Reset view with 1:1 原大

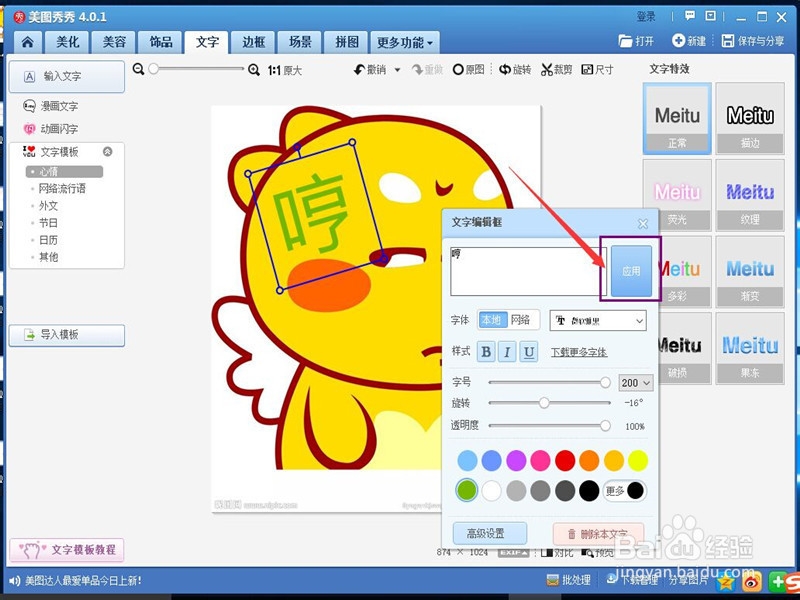[285, 70]
